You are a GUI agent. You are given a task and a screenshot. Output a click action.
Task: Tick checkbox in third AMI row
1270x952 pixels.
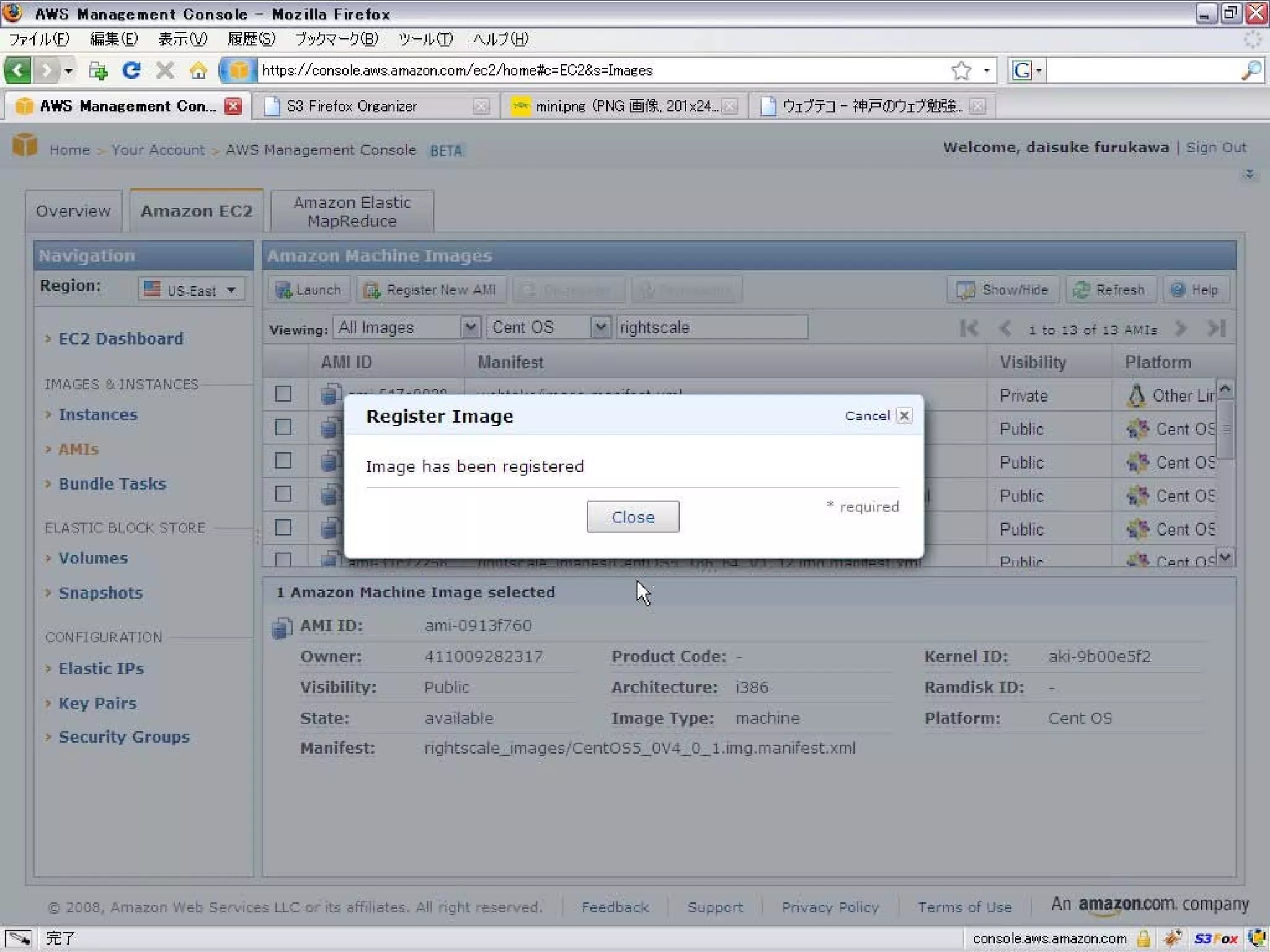pos(283,461)
